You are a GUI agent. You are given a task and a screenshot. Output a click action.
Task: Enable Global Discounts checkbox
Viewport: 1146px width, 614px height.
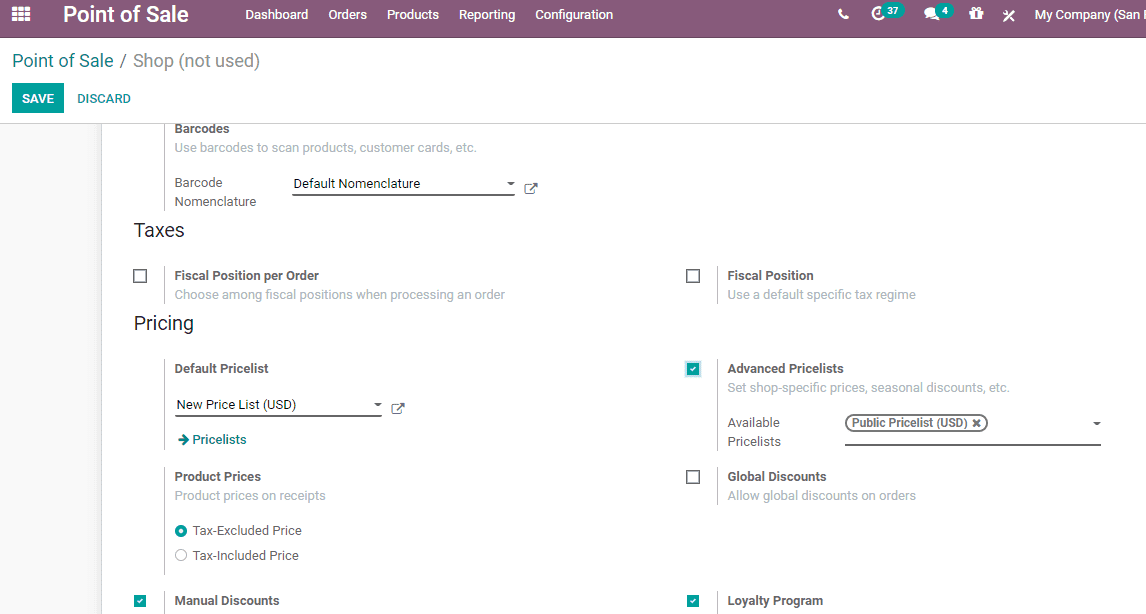coord(693,477)
